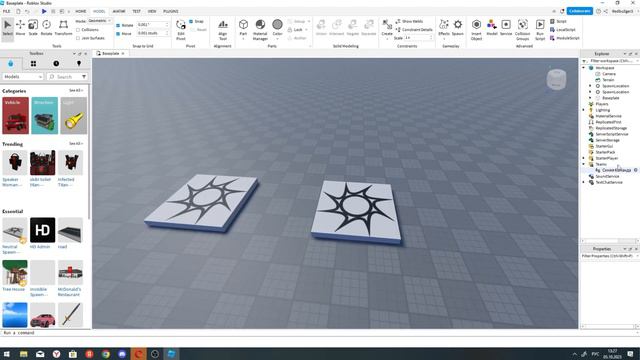This screenshot has height=360, width=640.
Task: Toggle the Join Surfaces checkbox
Action: coord(78,38)
